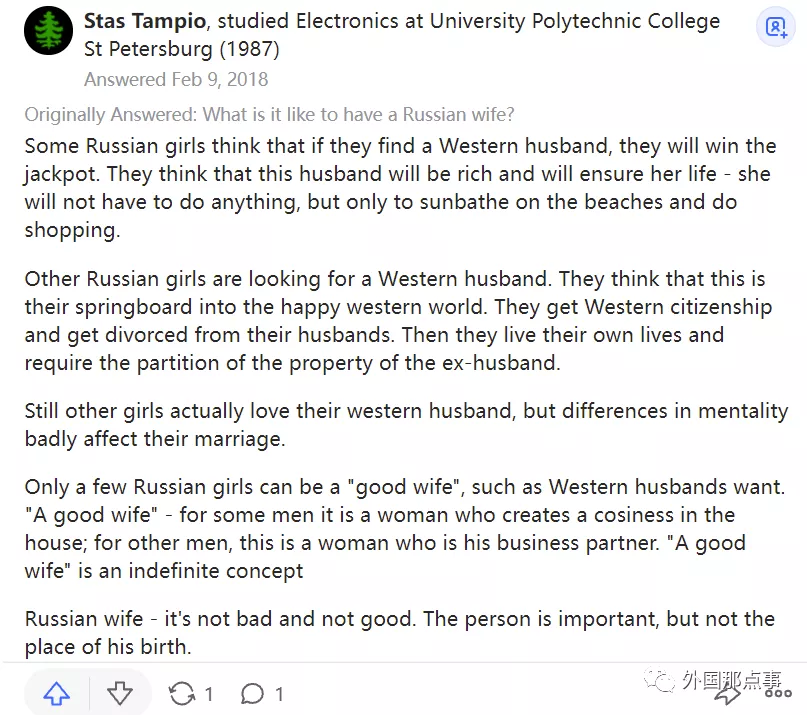Click the credential 'studied Electronics at University Polytechnic College'
The height and width of the screenshot is (715, 807).
[x=470, y=21]
